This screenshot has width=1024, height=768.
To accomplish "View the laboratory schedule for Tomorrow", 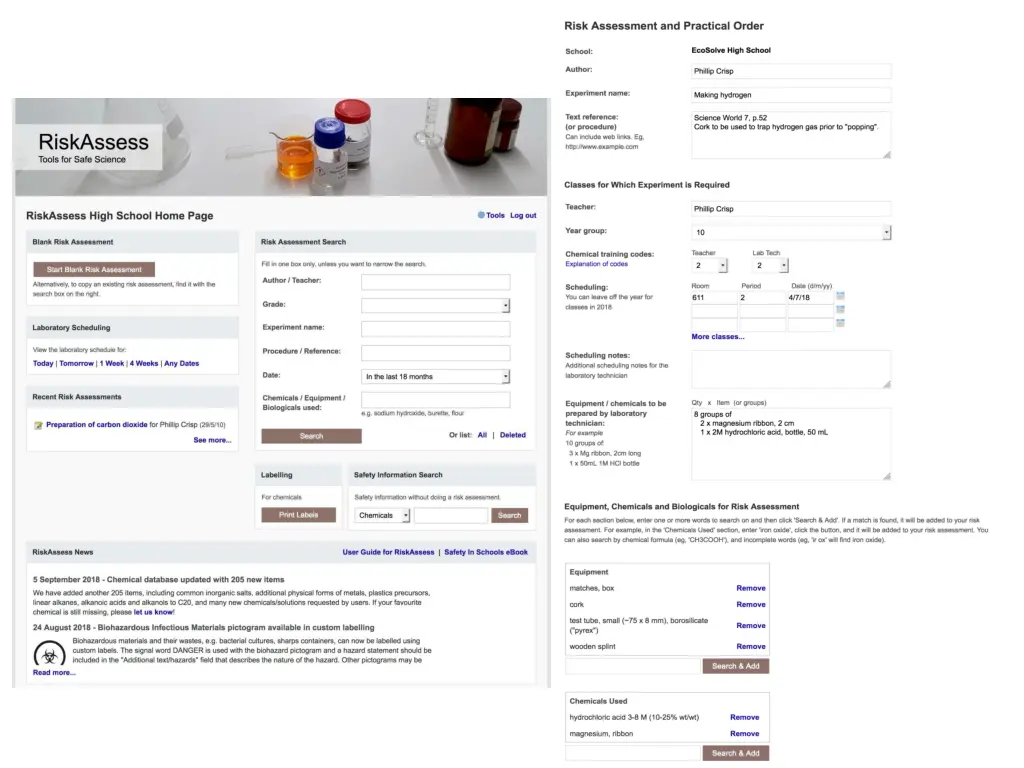I will pos(76,363).
